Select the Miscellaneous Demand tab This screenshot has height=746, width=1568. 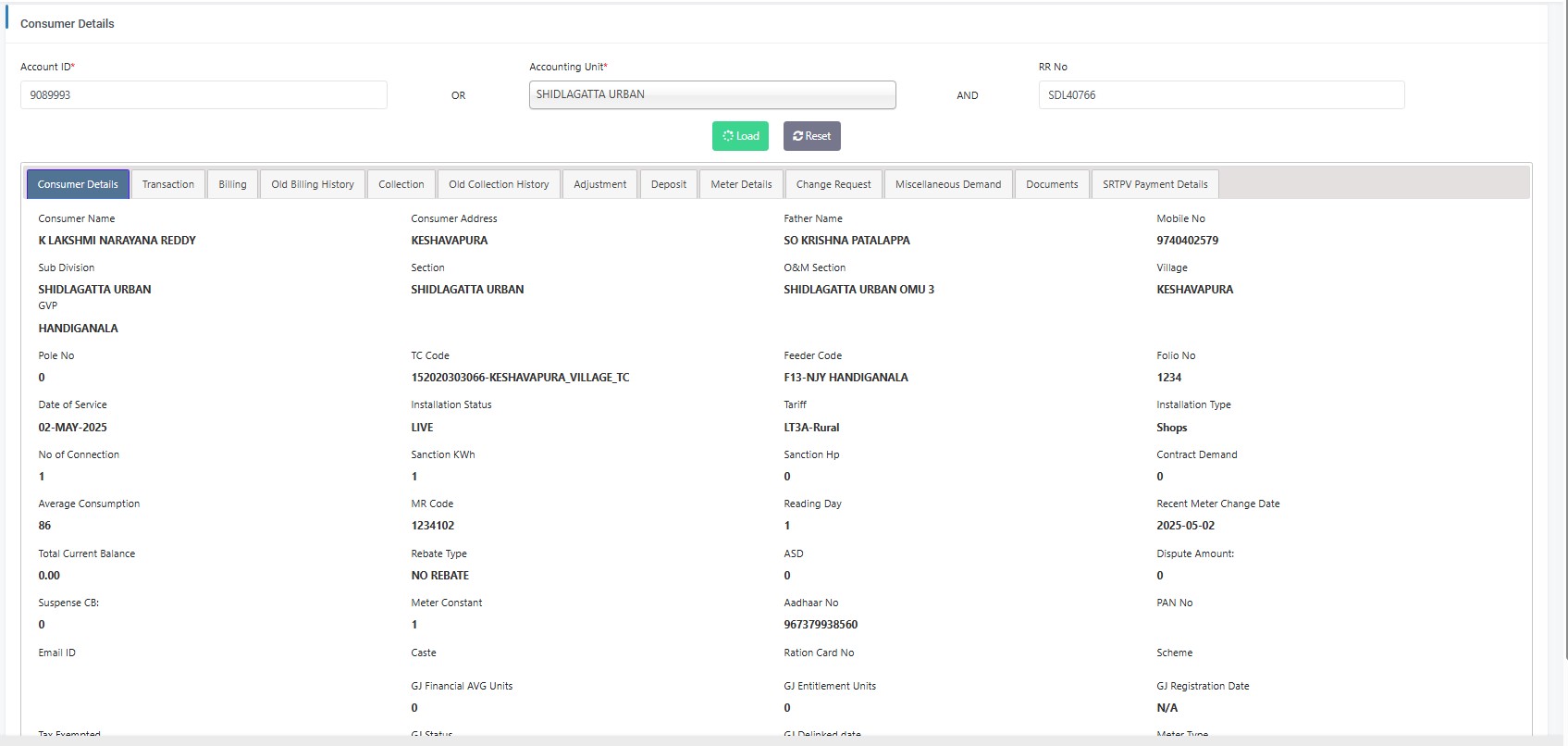pos(948,184)
